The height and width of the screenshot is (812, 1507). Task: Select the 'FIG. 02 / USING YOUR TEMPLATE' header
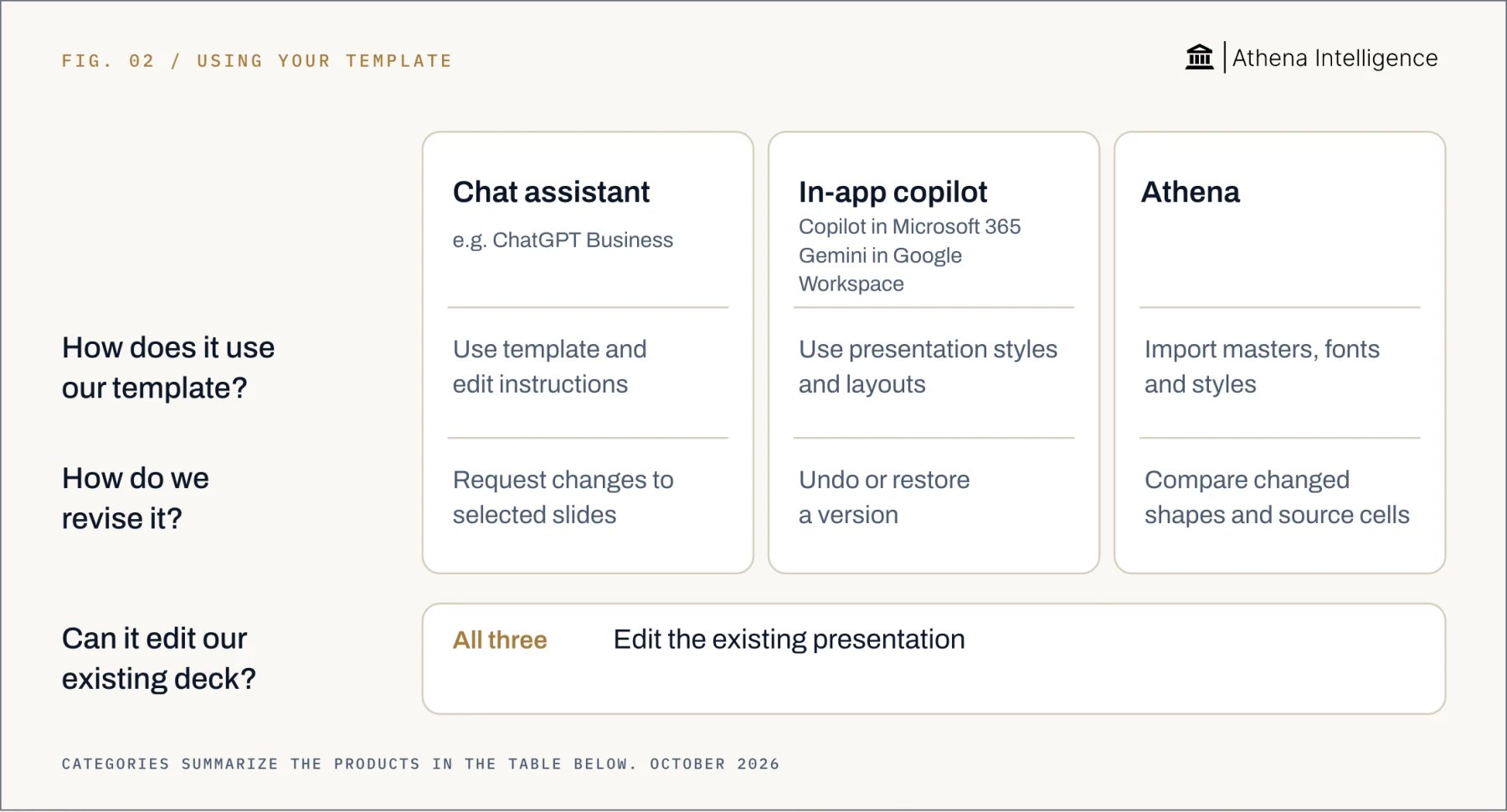[x=256, y=61]
